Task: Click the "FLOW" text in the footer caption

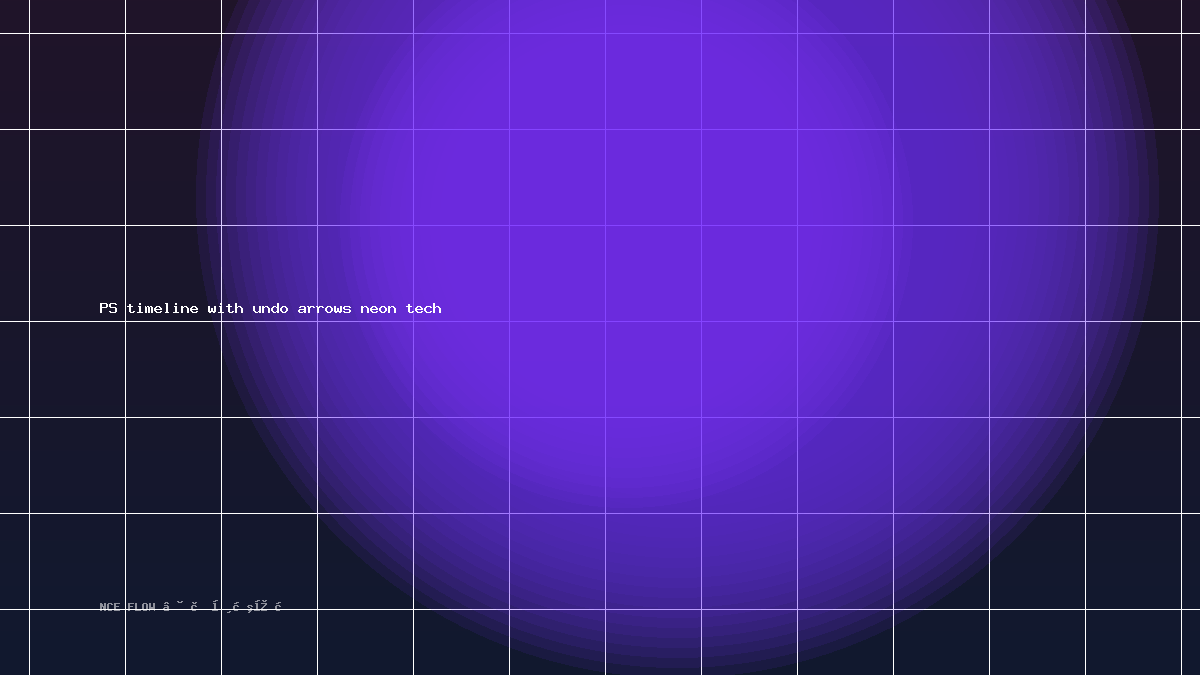Action: tap(141, 607)
